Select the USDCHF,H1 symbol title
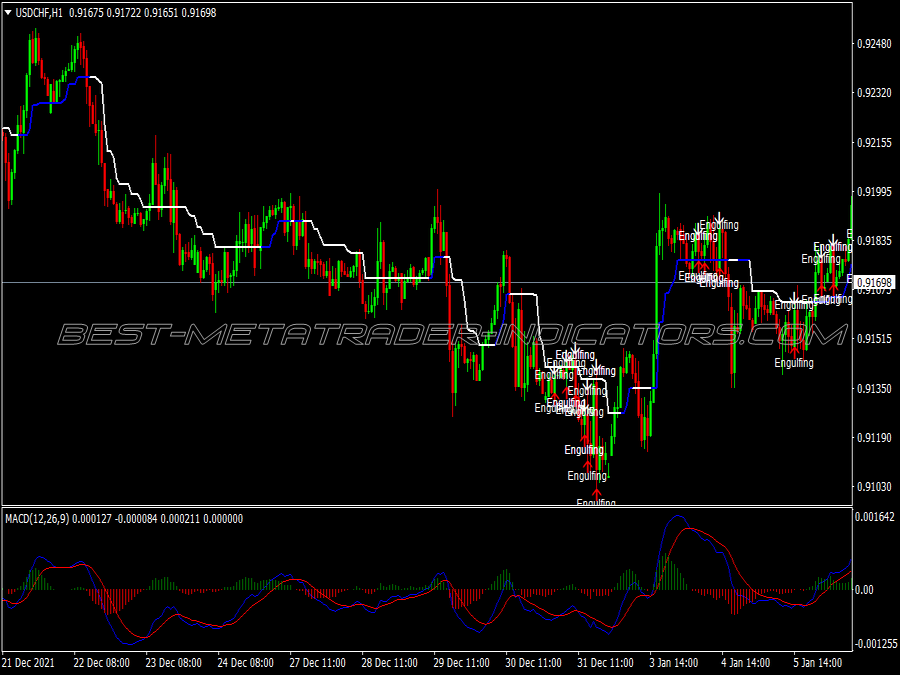Image resolution: width=900 pixels, height=675 pixels. point(38,13)
